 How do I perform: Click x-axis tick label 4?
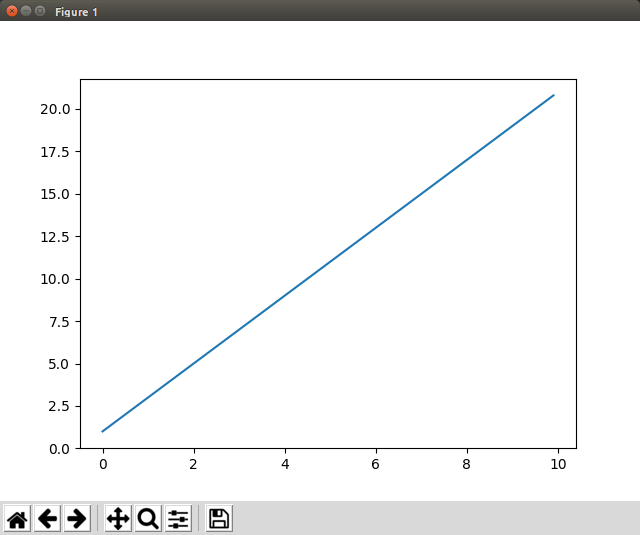(285, 464)
